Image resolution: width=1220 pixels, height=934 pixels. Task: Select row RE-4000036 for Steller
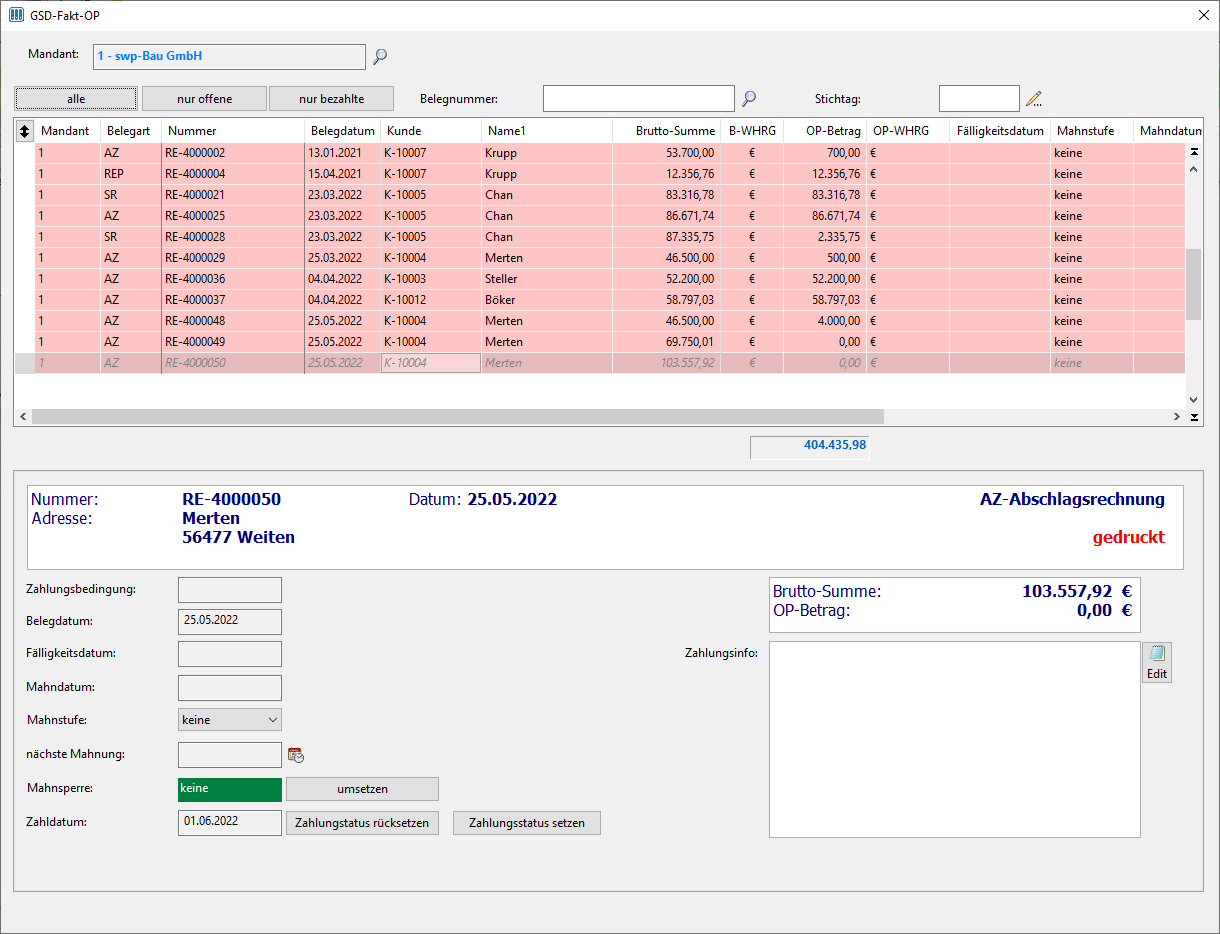click(610, 279)
